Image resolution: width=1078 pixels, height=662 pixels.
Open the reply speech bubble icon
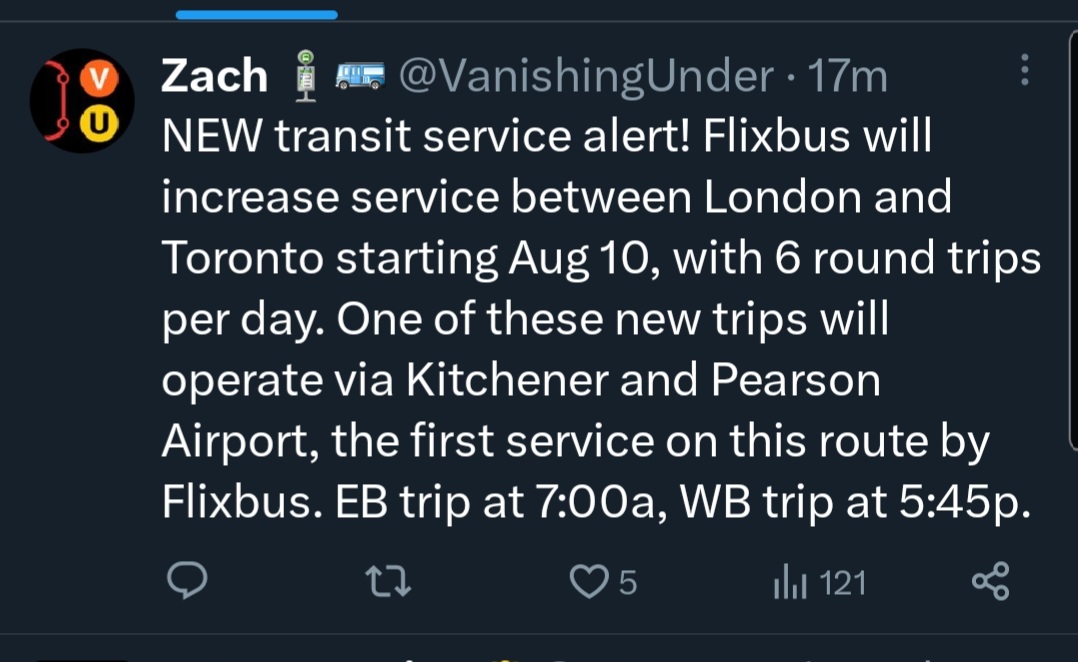(185, 581)
